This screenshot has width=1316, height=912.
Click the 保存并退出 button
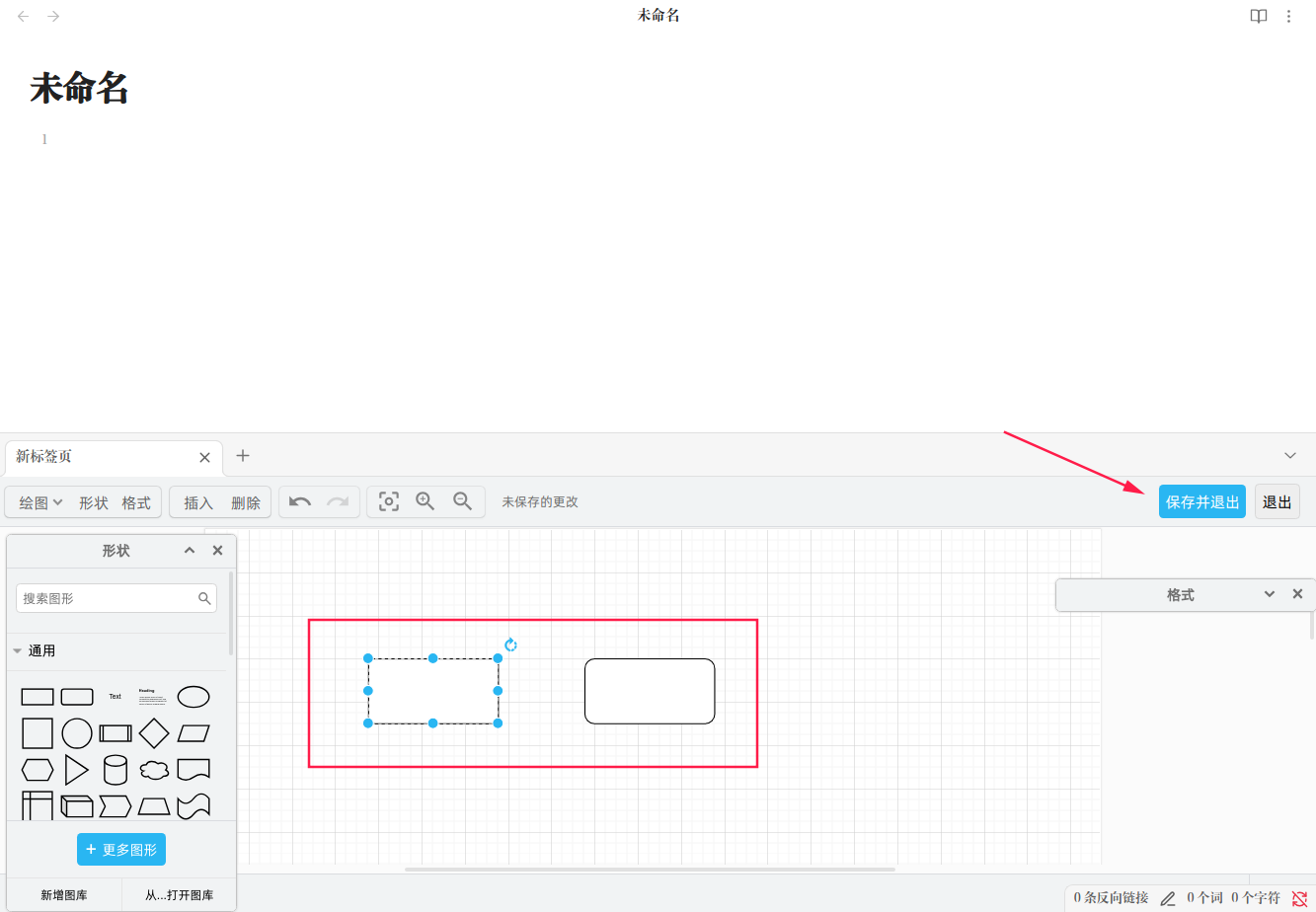[1201, 501]
